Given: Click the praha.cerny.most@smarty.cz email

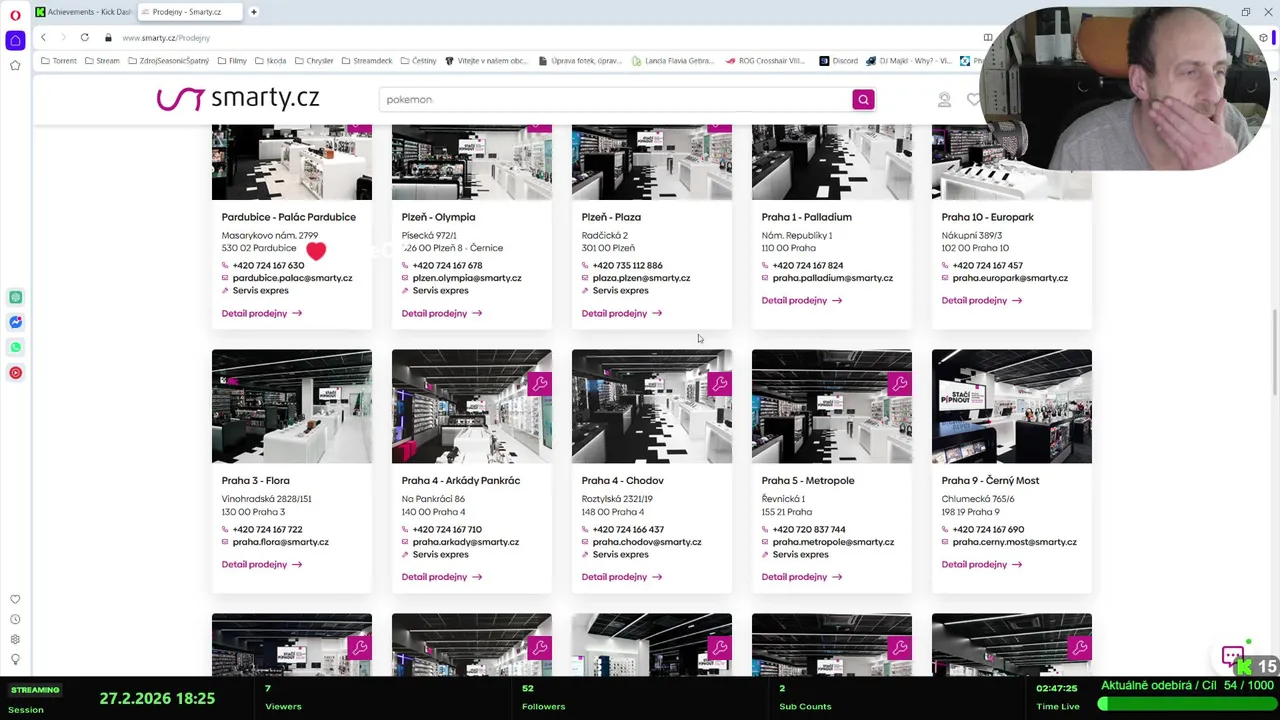Looking at the screenshot, I should 1014,542.
